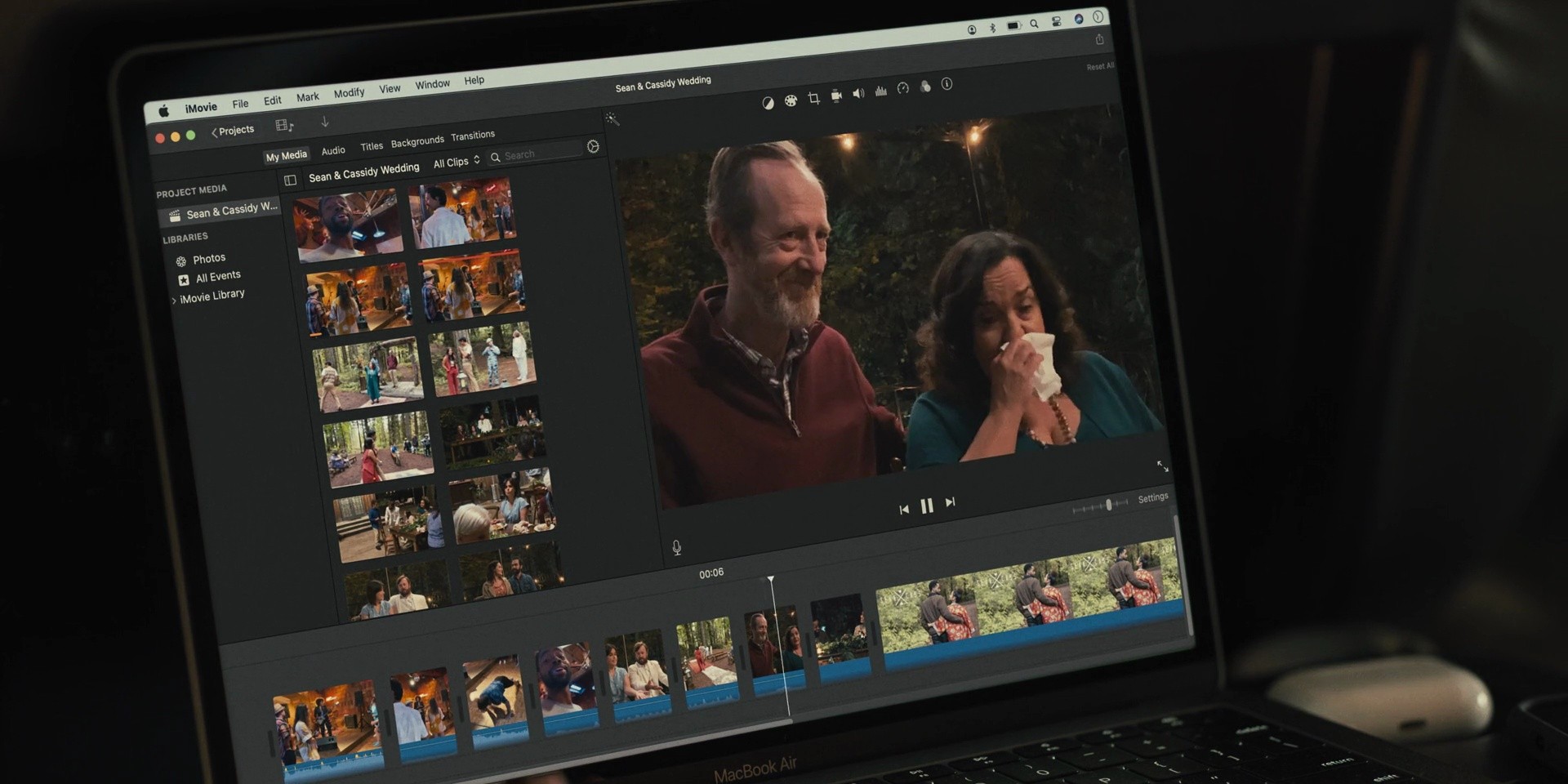Viewport: 1568px width, 784px height.
Task: Switch to the Backgrounds tab
Action: coord(417,141)
